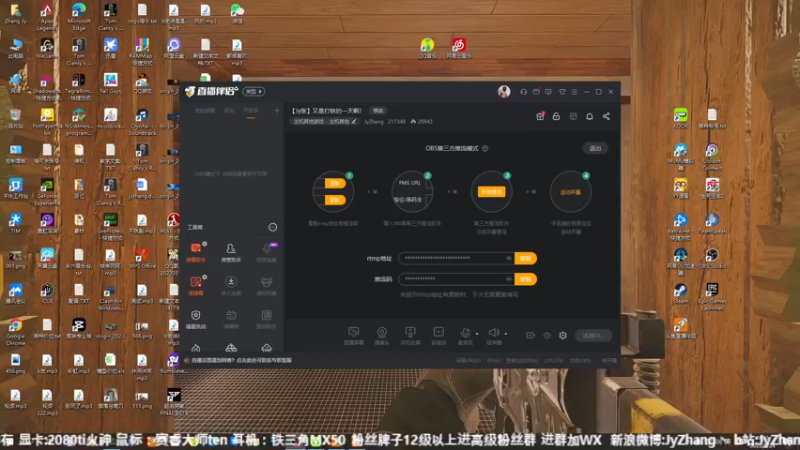
Task: Open the mode switch pill beside app logo
Action: coord(254,92)
